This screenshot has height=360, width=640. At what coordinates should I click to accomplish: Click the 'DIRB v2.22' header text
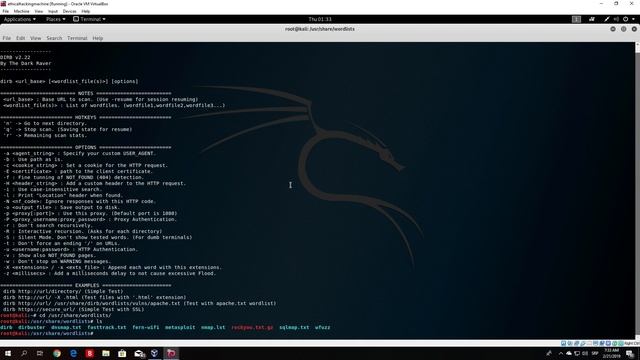click(x=15, y=58)
